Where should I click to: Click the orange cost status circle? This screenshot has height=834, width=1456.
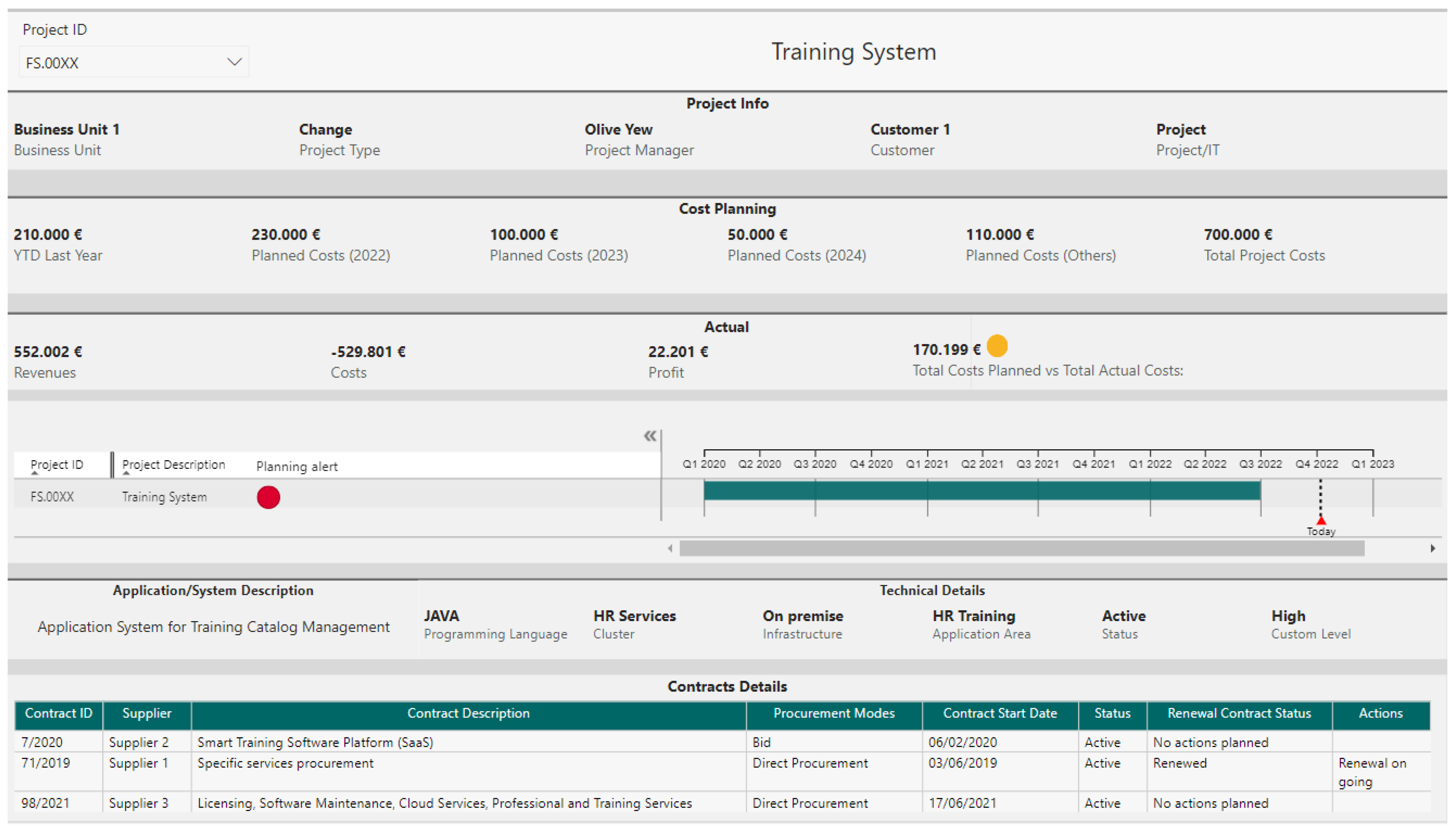(x=997, y=346)
